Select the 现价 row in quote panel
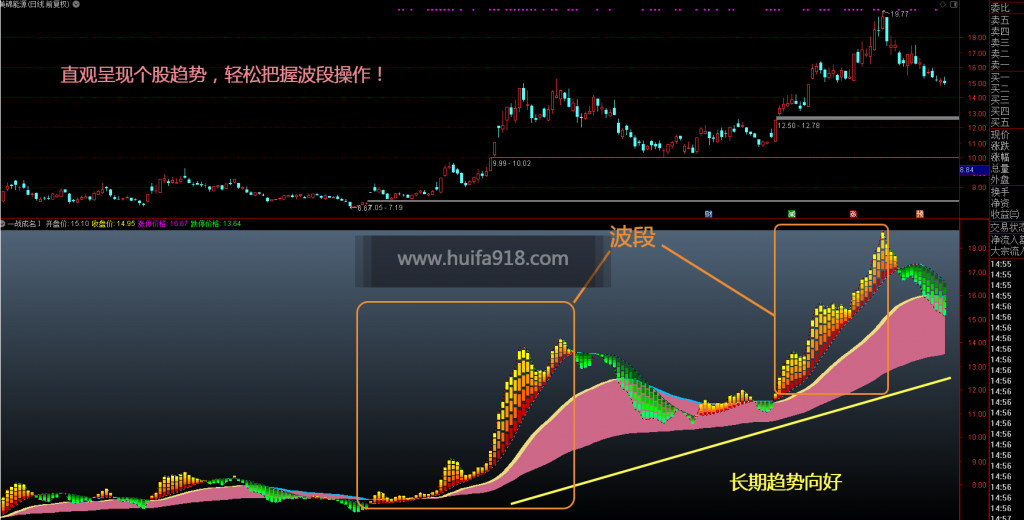 tap(1000, 134)
